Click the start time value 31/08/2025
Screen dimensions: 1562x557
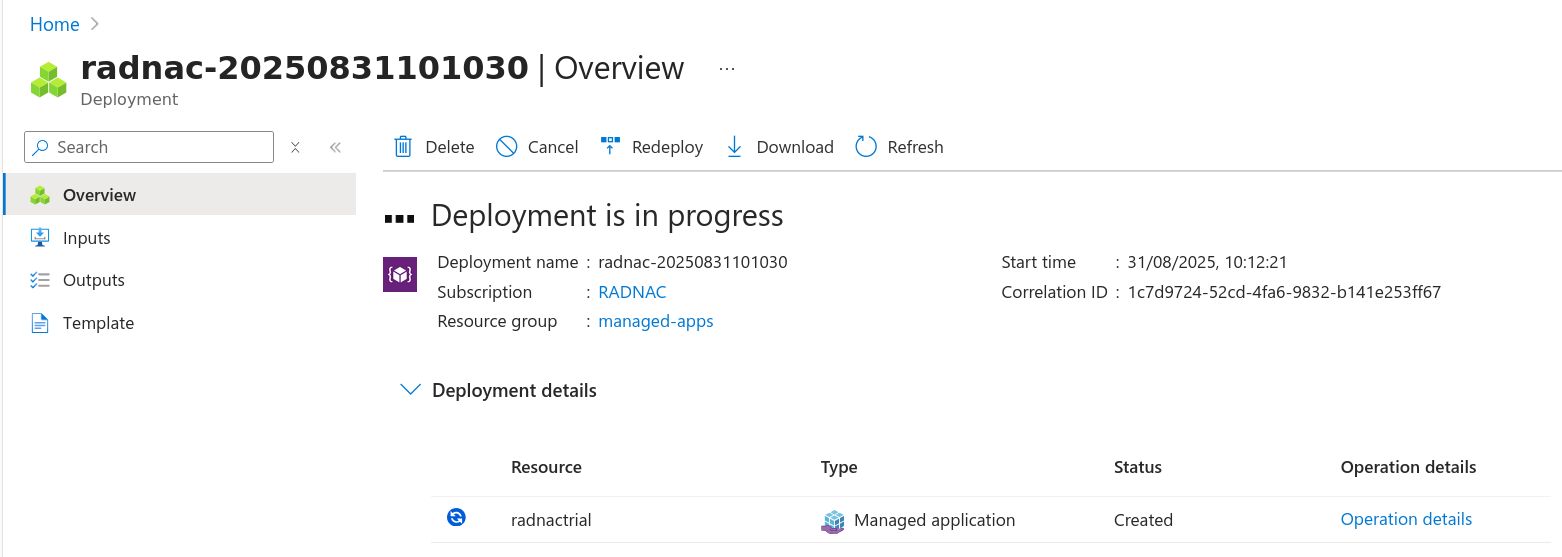[1207, 262]
